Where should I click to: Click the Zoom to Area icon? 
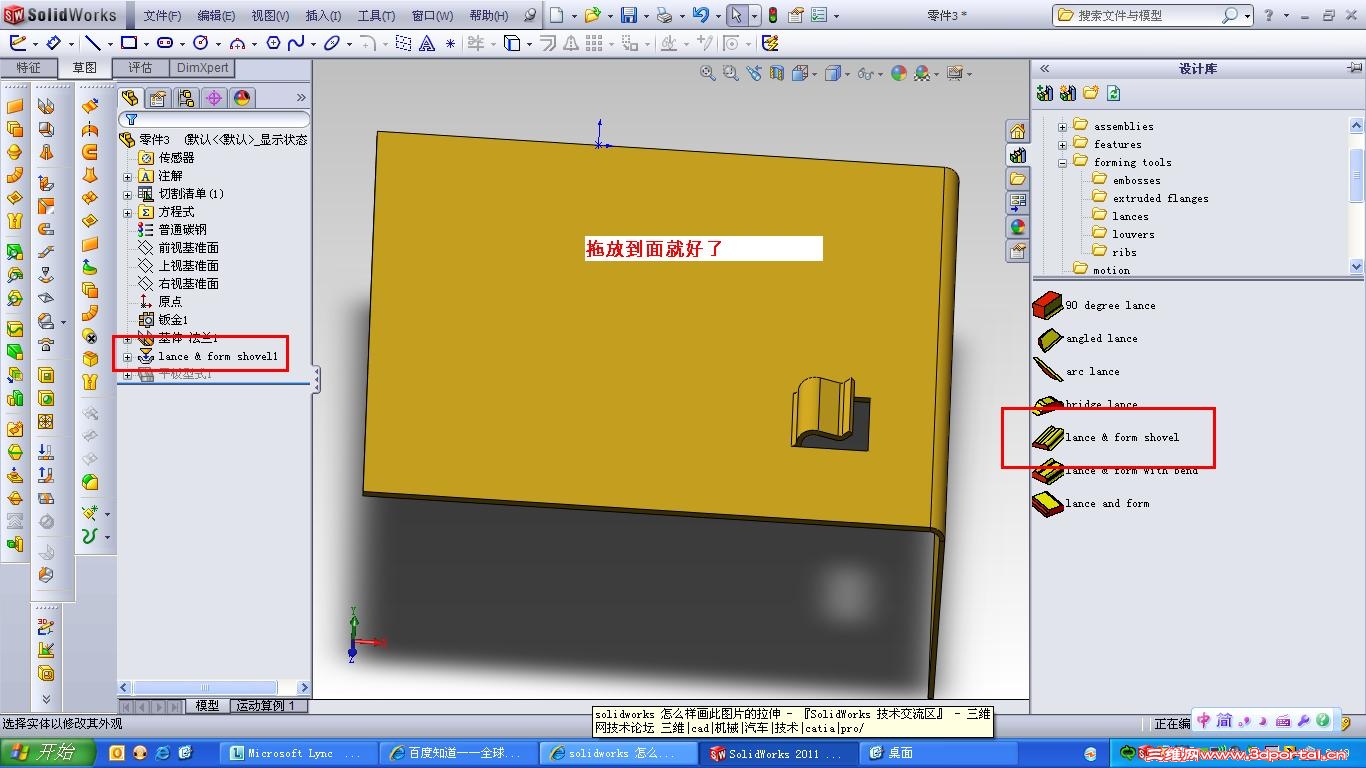(730, 73)
